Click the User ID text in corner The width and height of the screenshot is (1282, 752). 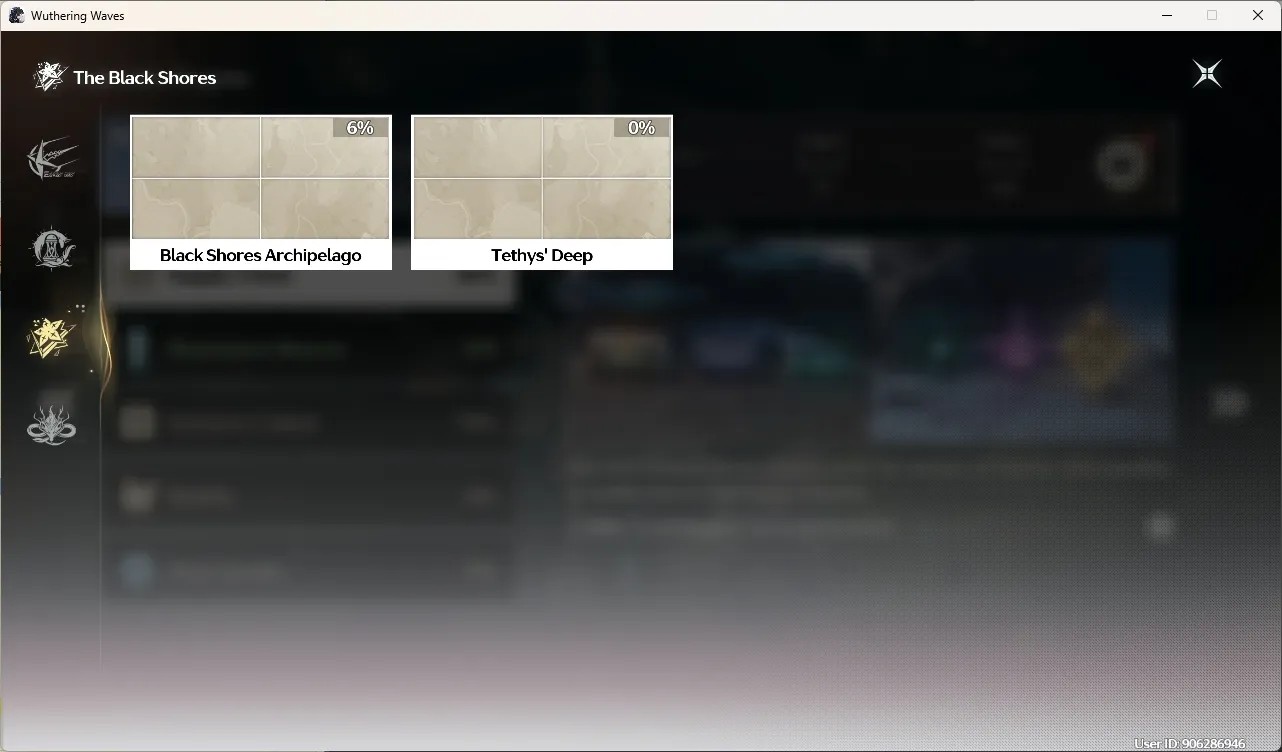coord(1190,744)
